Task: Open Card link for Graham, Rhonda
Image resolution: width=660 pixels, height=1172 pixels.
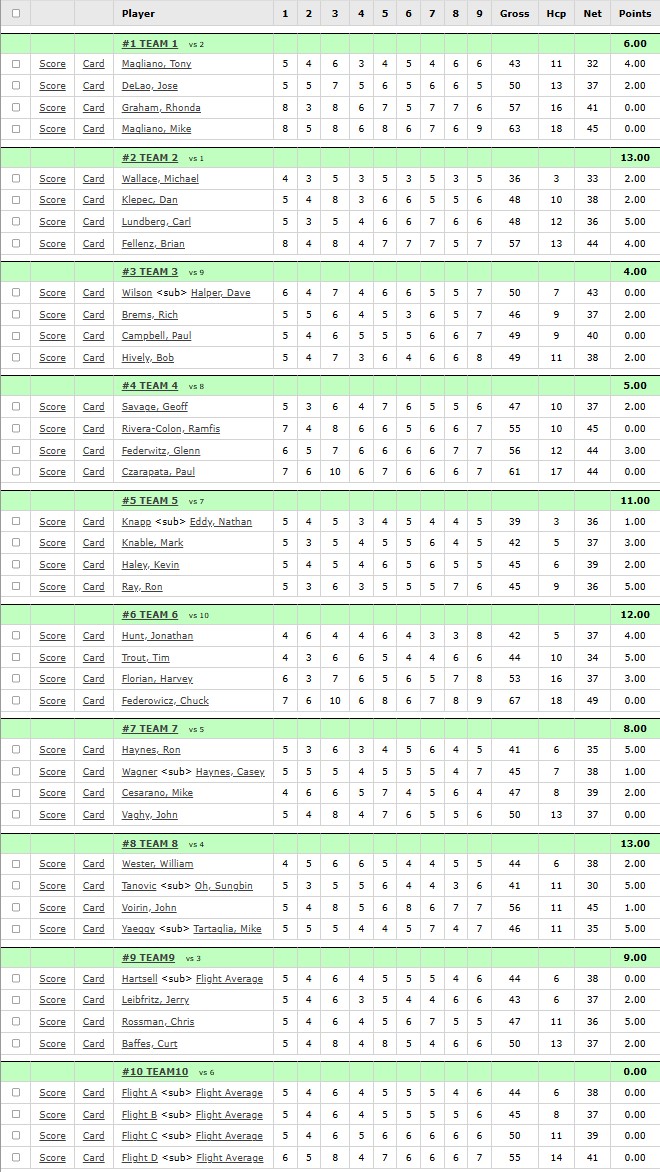Action: (x=93, y=108)
